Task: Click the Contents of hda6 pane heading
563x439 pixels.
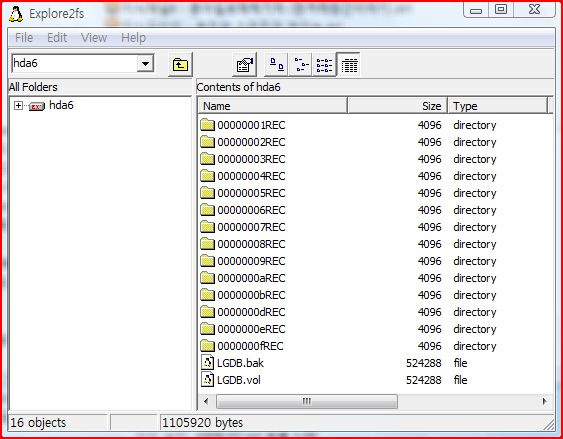Action: 238,87
